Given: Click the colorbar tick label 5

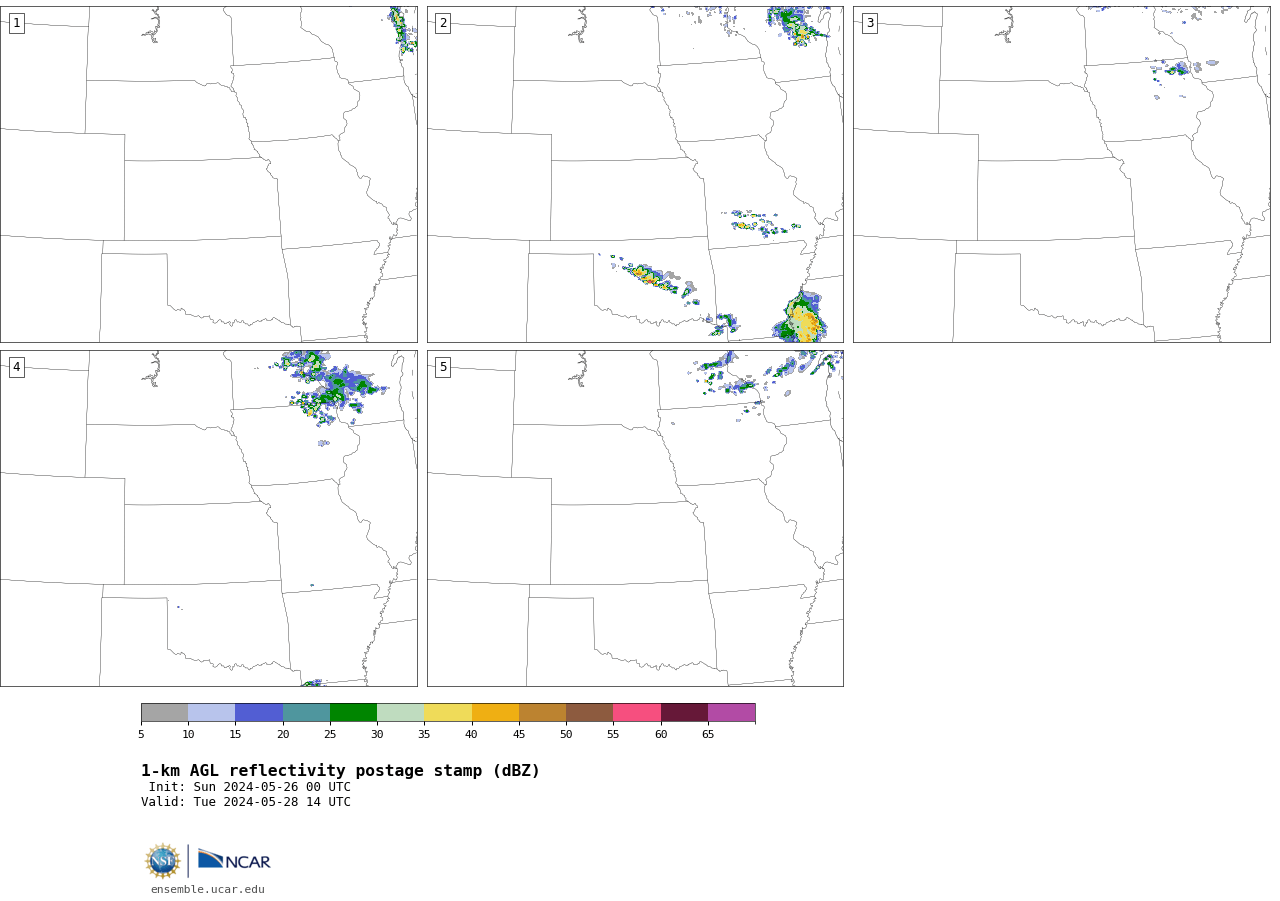Looking at the screenshot, I should [141, 735].
